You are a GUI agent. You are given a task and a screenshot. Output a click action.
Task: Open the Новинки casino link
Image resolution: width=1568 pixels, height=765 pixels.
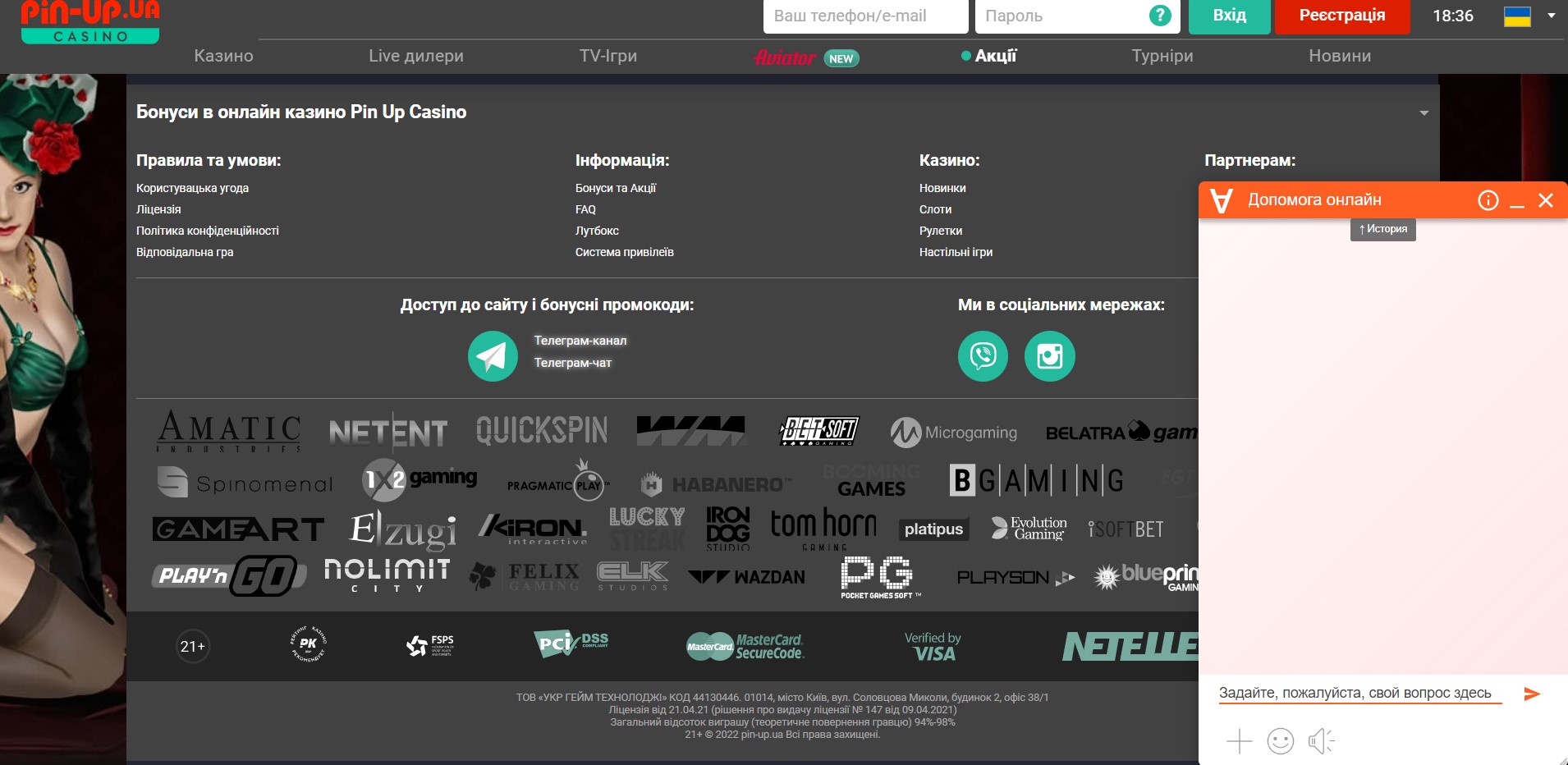pos(942,188)
